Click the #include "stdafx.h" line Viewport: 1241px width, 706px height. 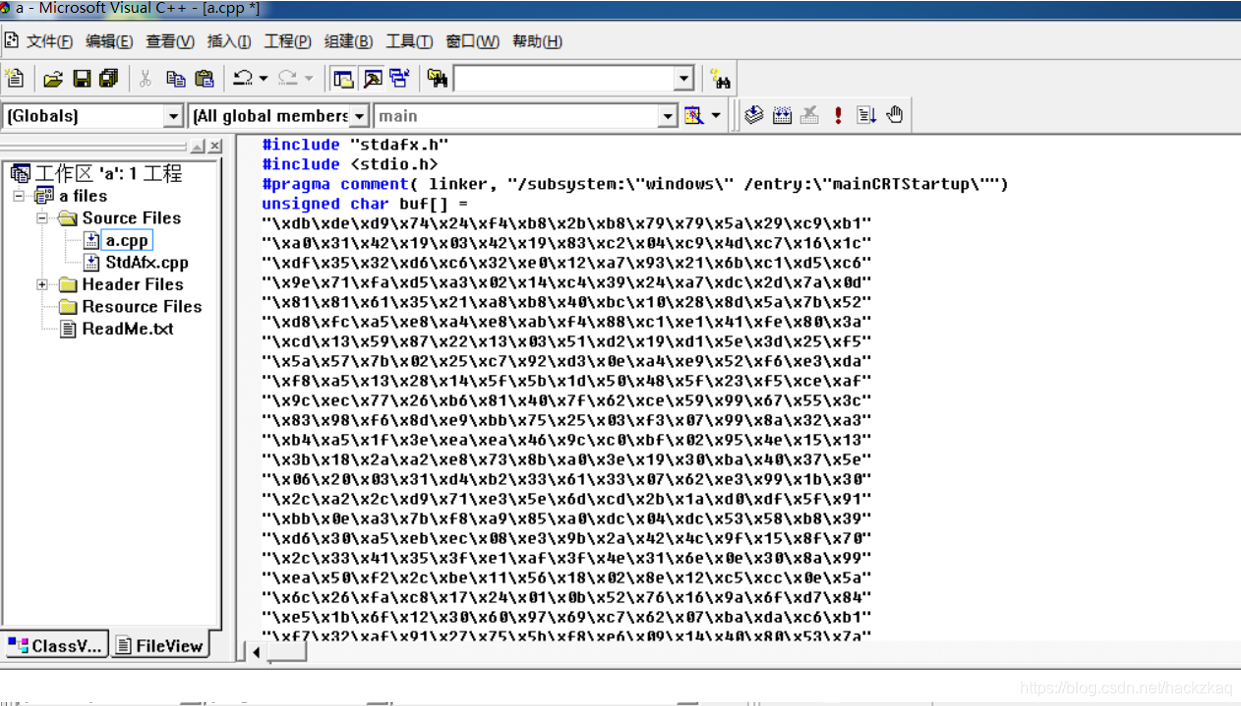pyautogui.click(x=355, y=145)
